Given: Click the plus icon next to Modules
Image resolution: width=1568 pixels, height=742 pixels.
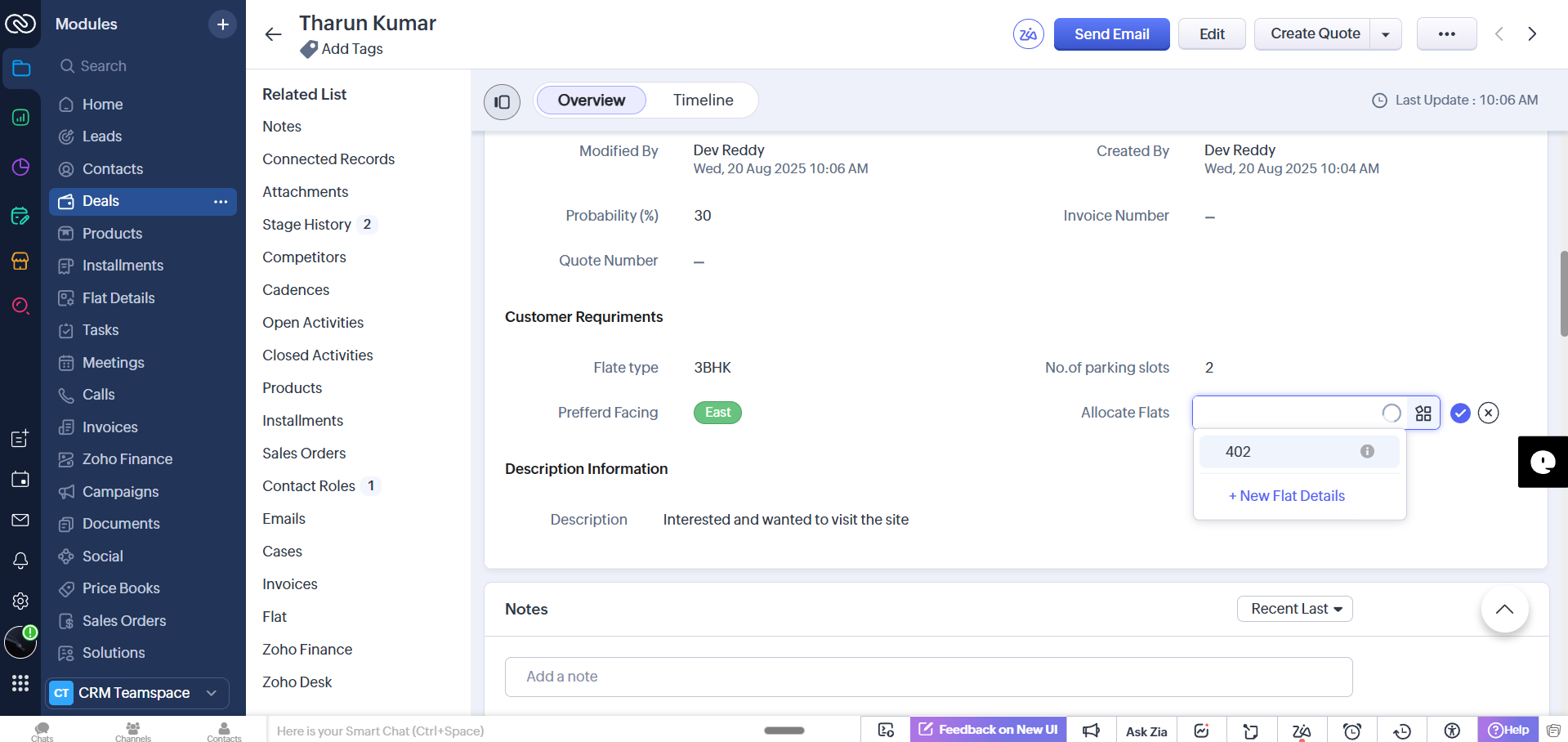Looking at the screenshot, I should pyautogui.click(x=222, y=25).
